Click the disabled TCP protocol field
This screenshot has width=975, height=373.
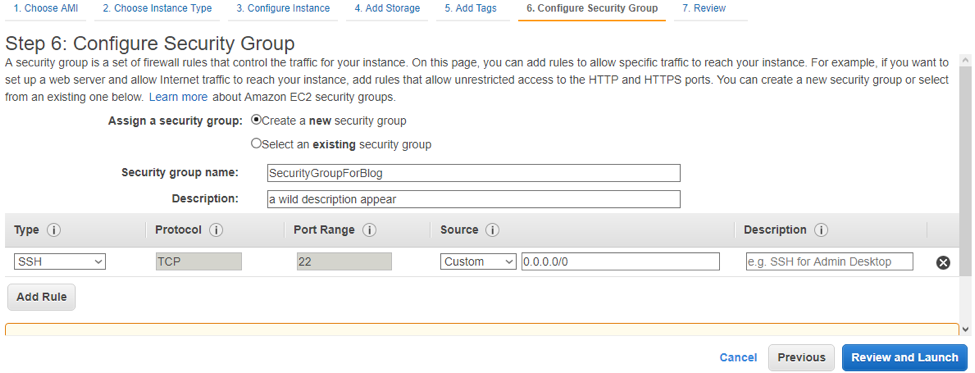pyautogui.click(x=198, y=262)
